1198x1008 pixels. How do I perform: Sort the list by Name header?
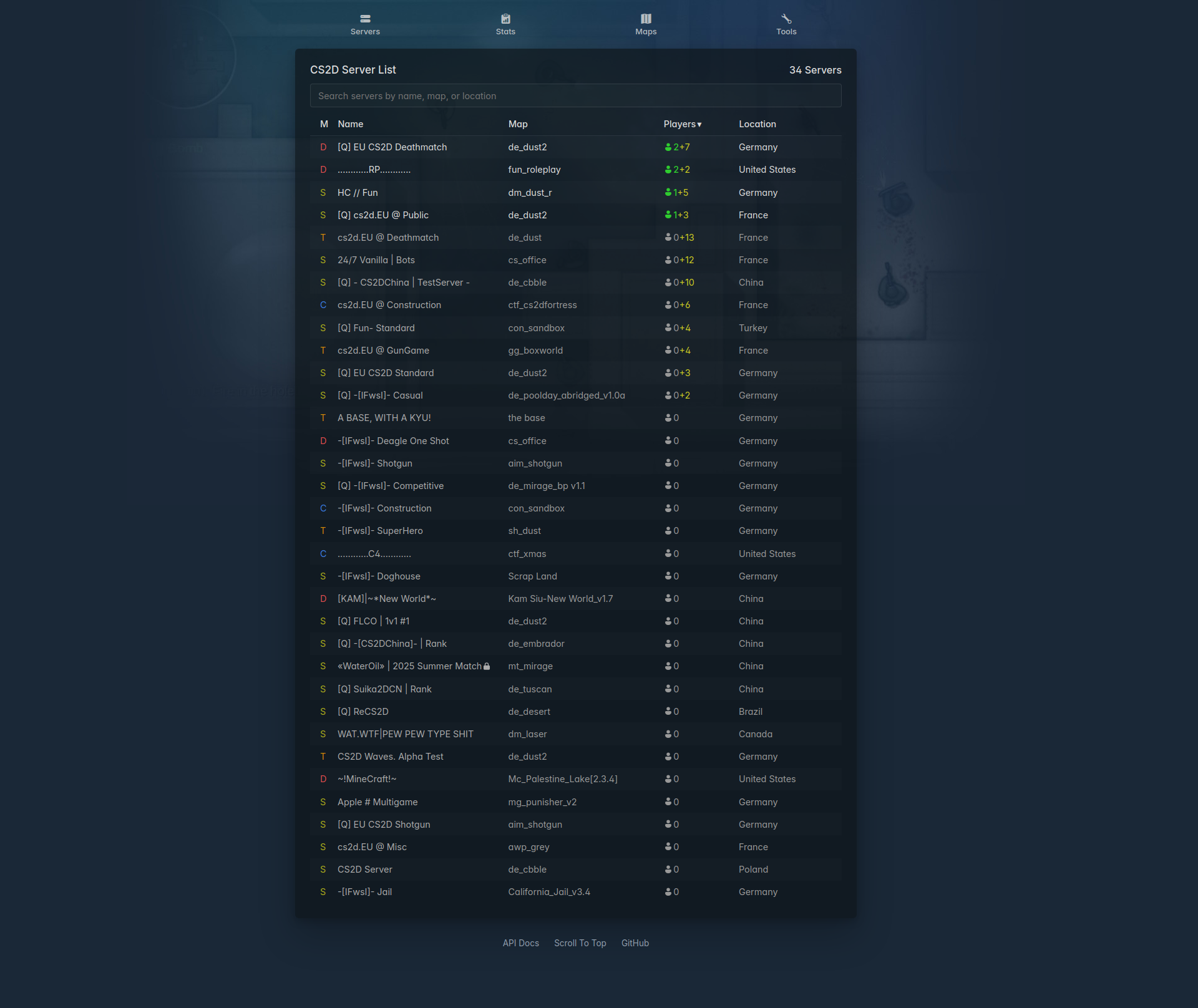pos(350,124)
